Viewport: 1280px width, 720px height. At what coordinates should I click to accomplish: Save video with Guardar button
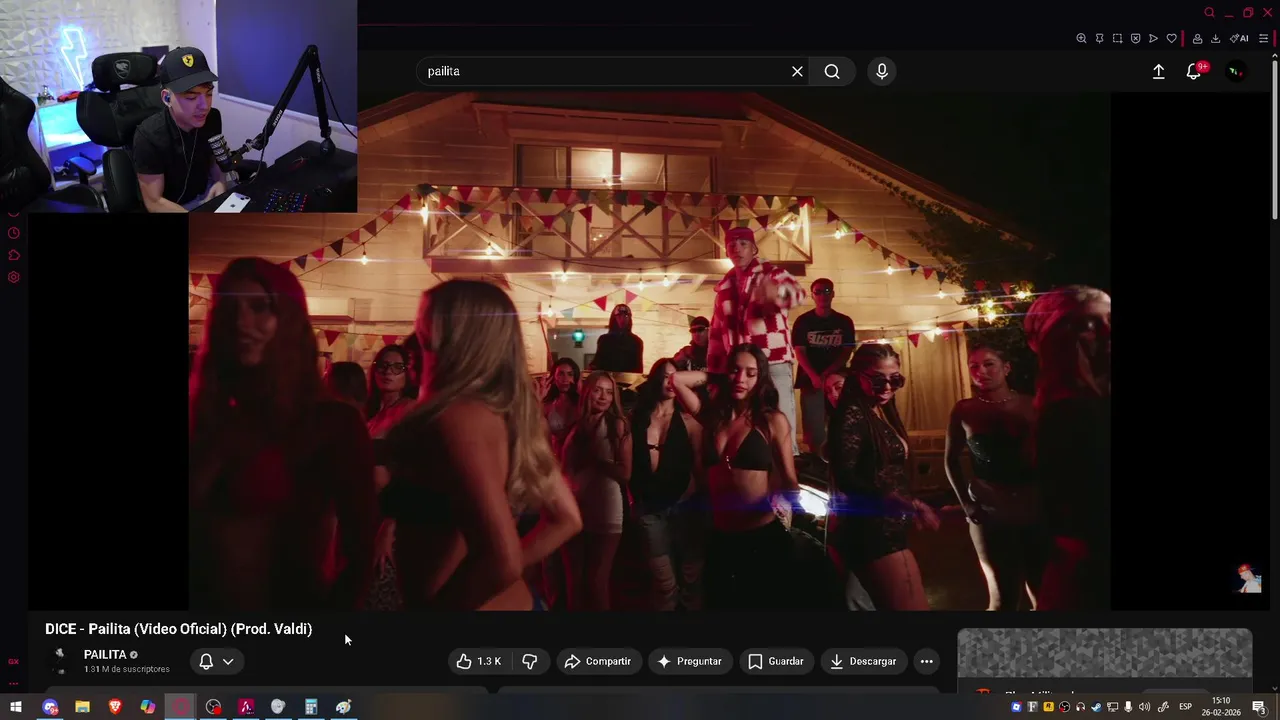coord(776,661)
